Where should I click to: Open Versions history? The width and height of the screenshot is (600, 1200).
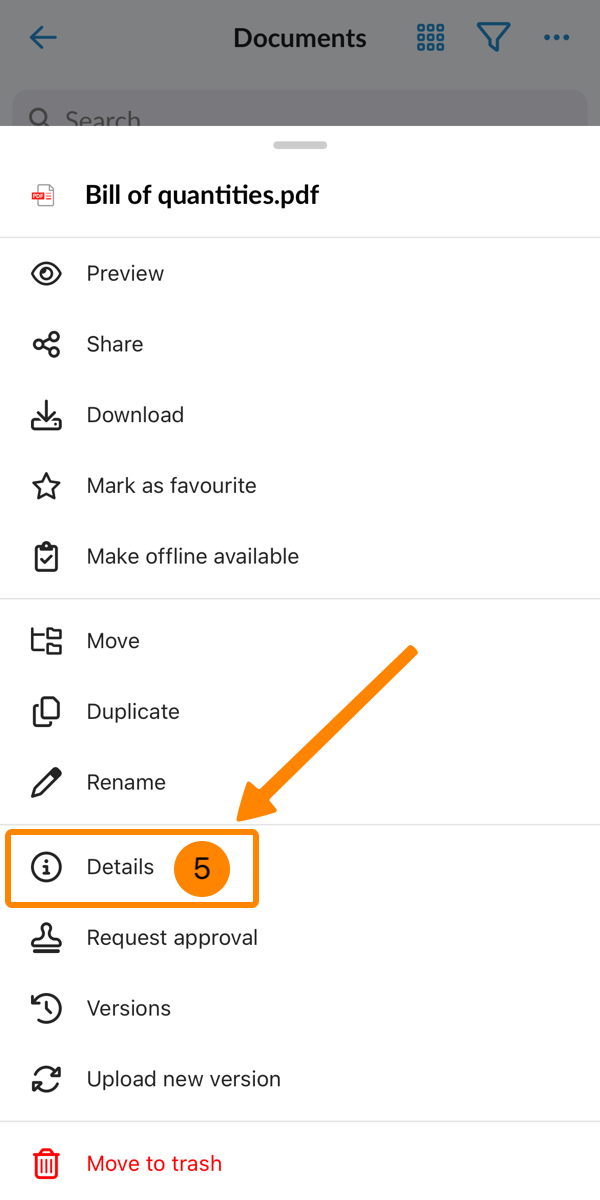click(x=128, y=1008)
